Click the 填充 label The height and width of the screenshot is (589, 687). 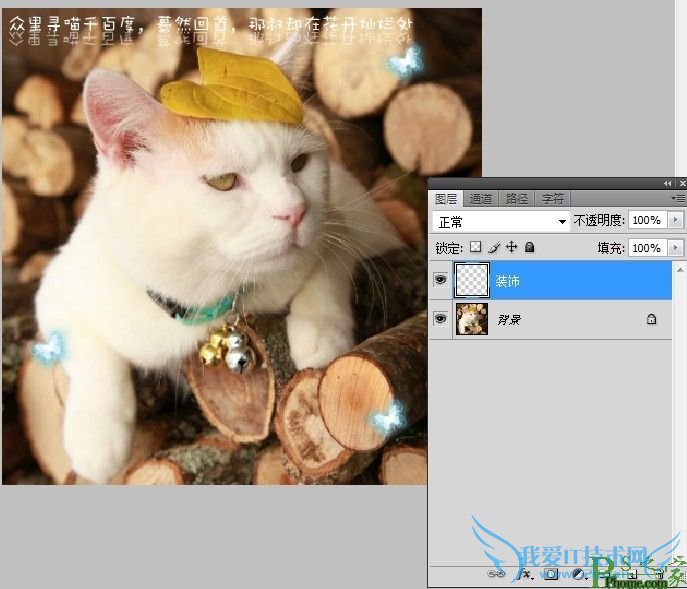pos(611,248)
